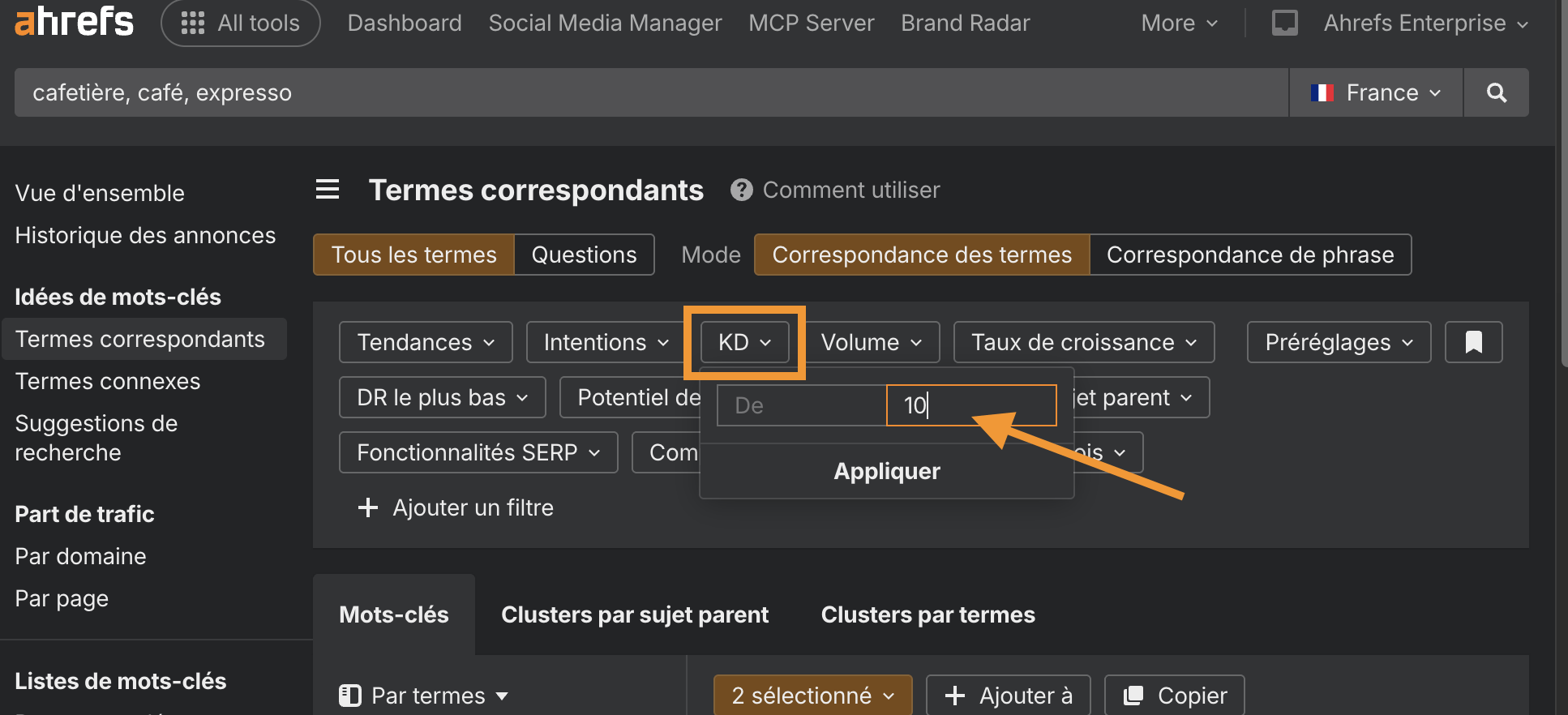The image size is (1568, 715).
Task: Open Par termes panel dropdown
Action: [x=424, y=696]
